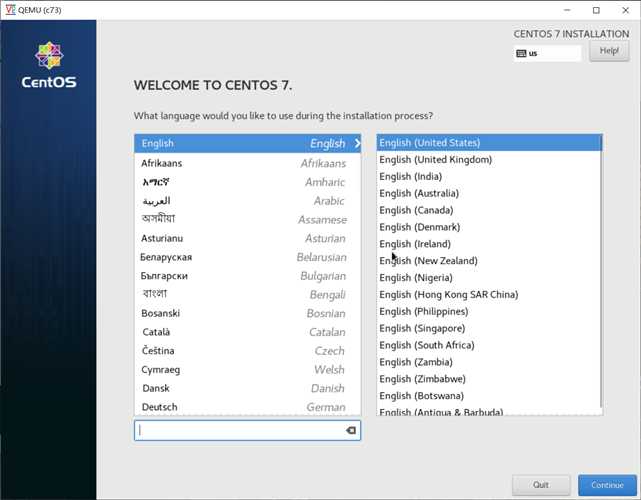Choose Belarusian from the list

(x=247, y=257)
